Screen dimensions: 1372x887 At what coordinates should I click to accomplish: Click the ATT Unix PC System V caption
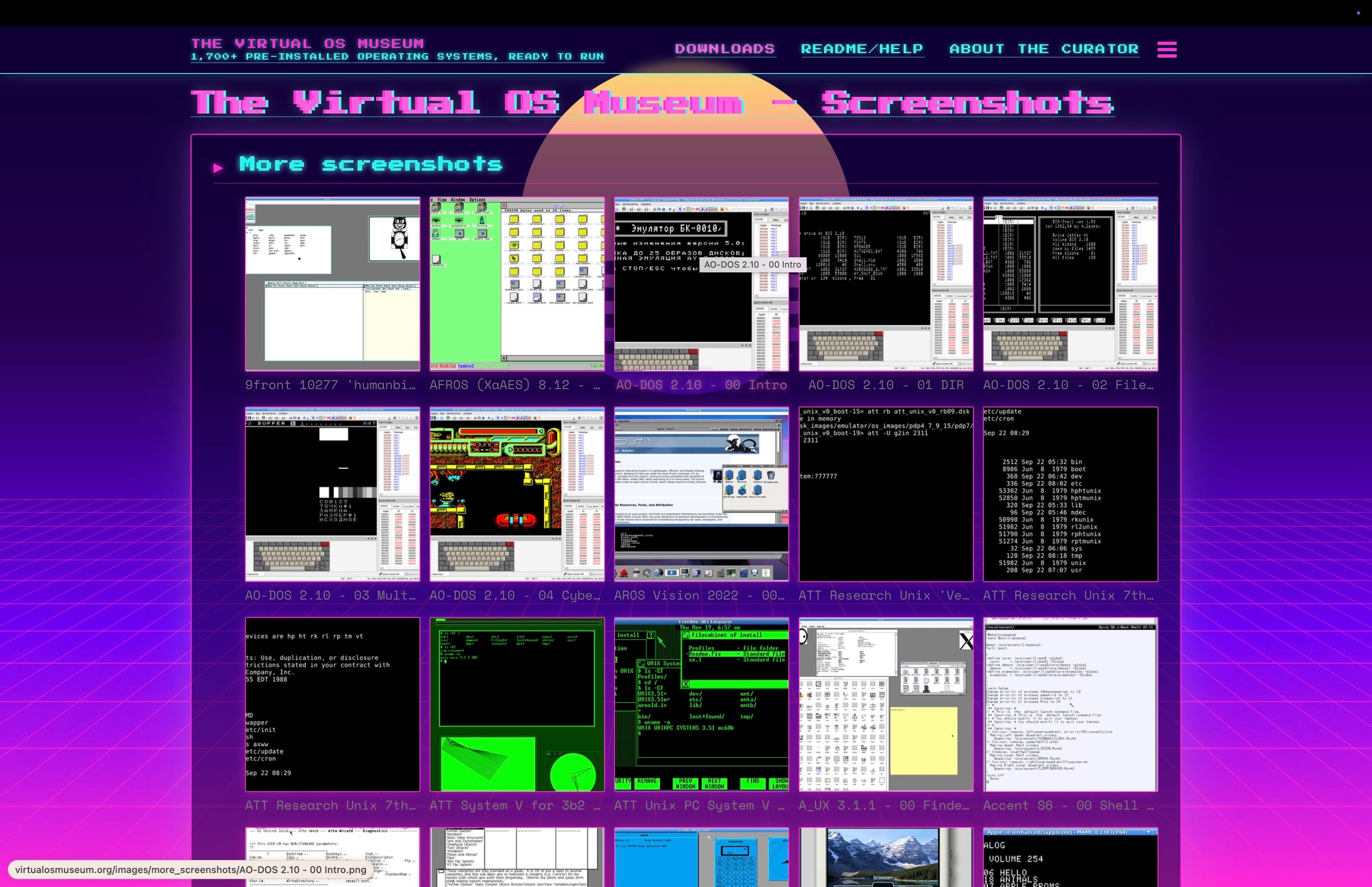click(x=699, y=805)
